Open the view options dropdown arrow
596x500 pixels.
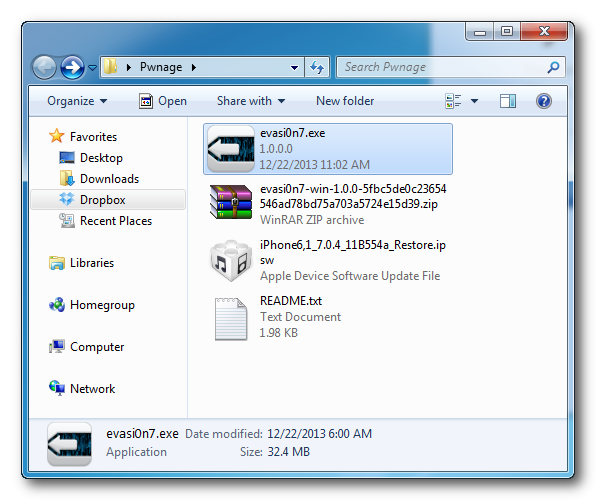click(474, 101)
